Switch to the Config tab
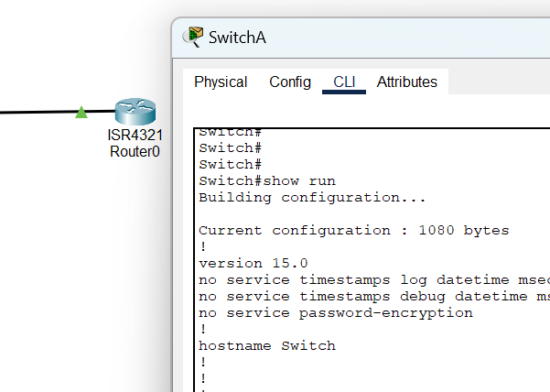 (x=290, y=82)
